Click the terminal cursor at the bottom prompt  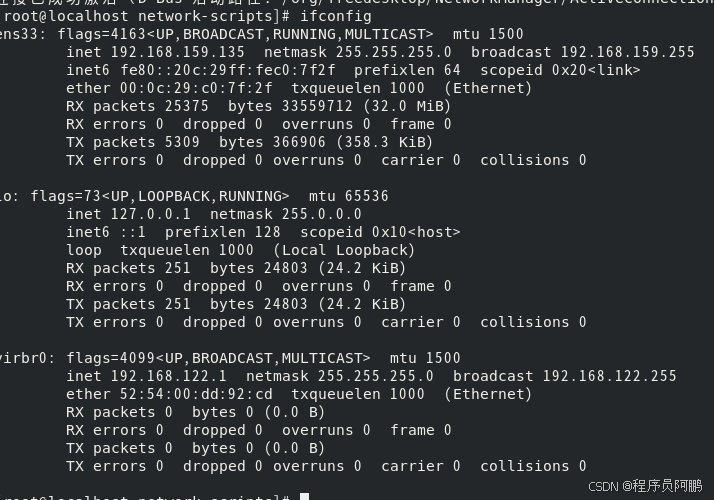coord(305,496)
